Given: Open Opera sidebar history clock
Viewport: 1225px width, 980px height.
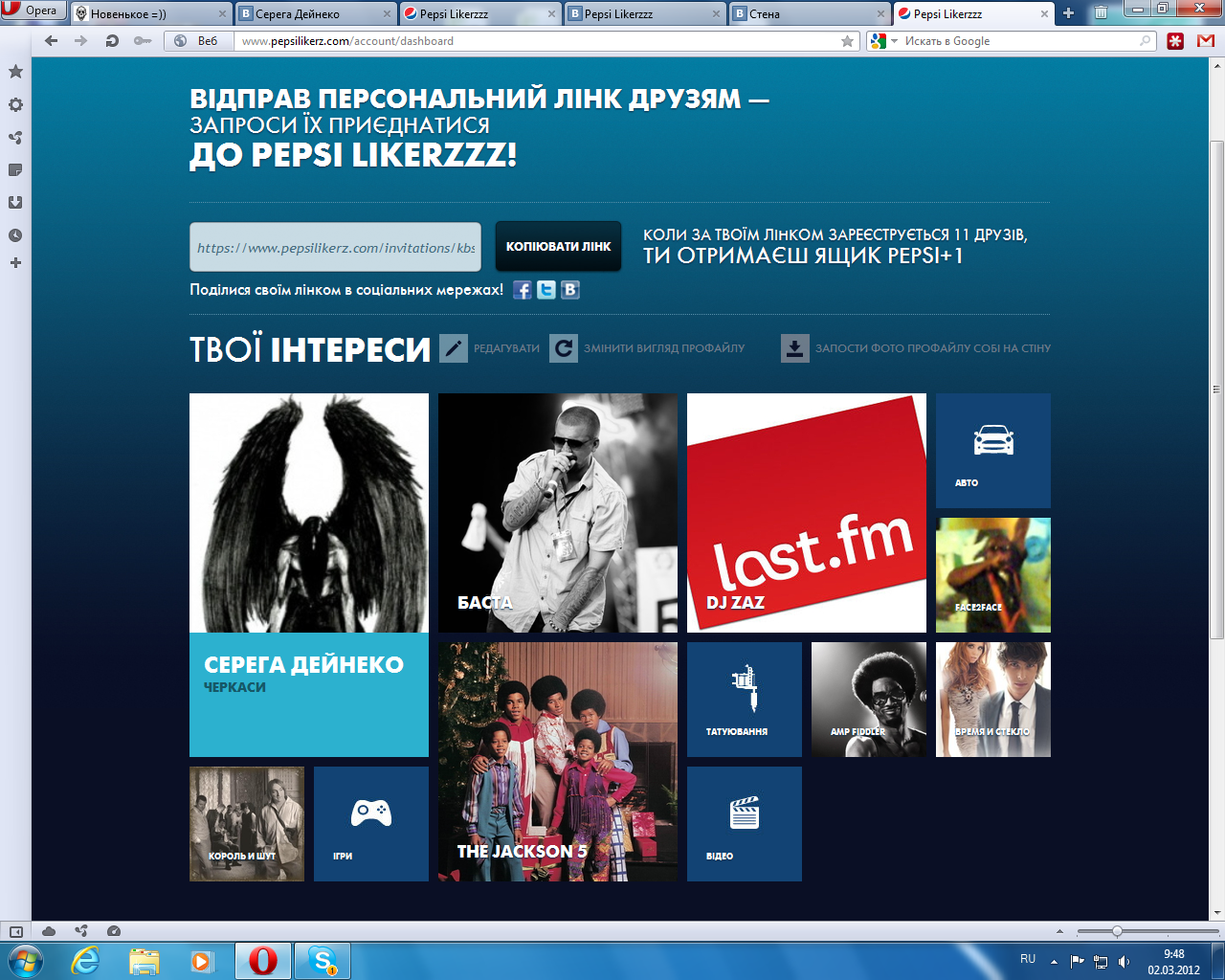Looking at the screenshot, I should 15,234.
